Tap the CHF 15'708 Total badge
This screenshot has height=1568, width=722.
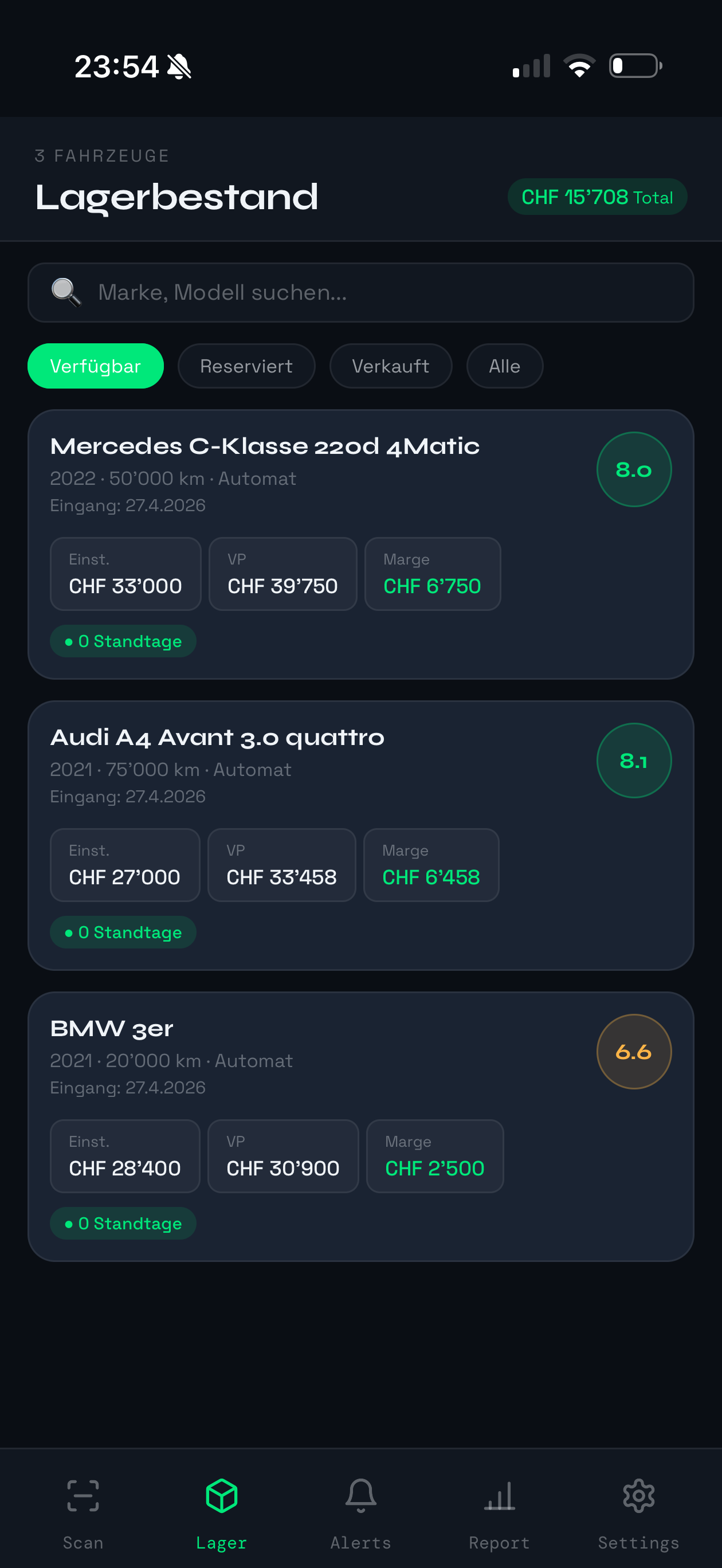597,197
